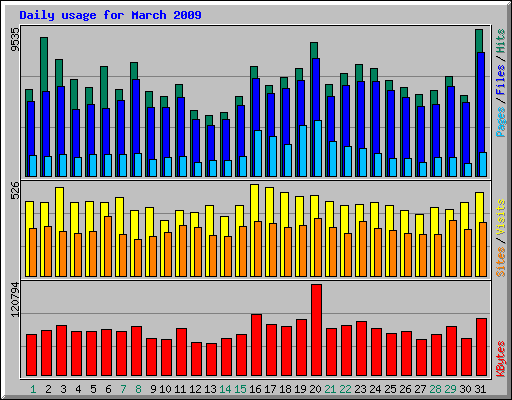Click the green Hits bar for day 2
The height and width of the screenshot is (400, 512).
[44, 64]
